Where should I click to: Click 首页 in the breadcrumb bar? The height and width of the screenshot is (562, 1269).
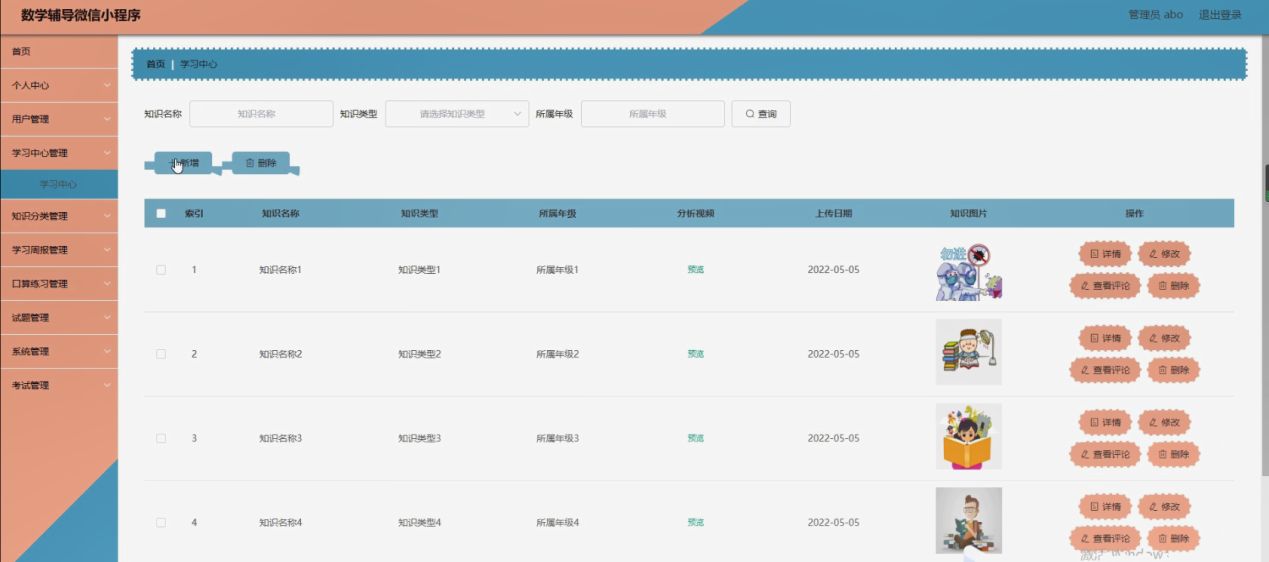coord(155,64)
